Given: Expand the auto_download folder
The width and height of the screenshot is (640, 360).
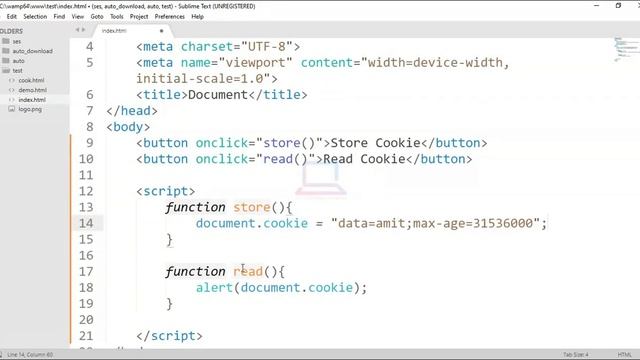Looking at the screenshot, I should point(33,51).
